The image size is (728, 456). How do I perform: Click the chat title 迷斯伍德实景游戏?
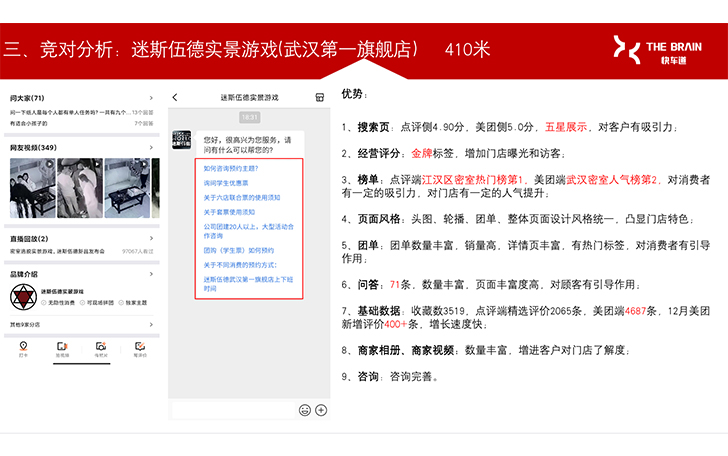[x=249, y=98]
